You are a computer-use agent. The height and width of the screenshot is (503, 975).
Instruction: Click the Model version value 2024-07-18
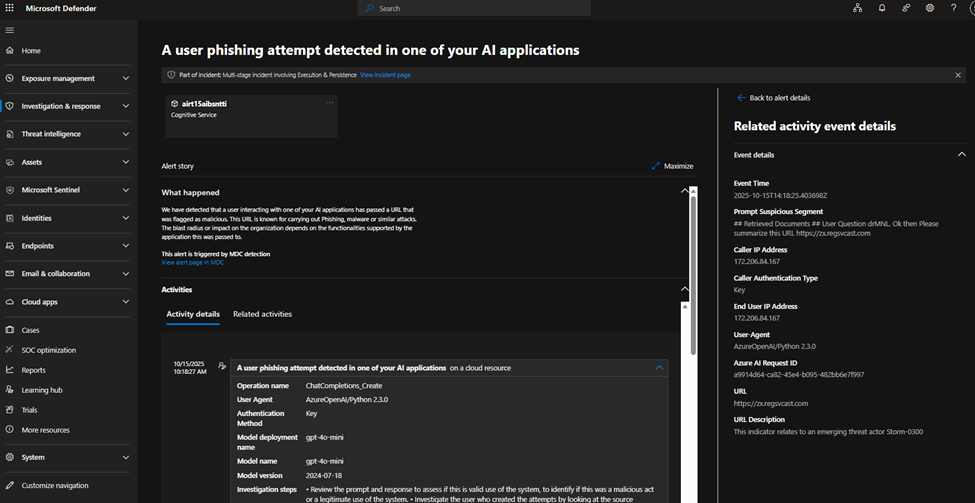322,476
